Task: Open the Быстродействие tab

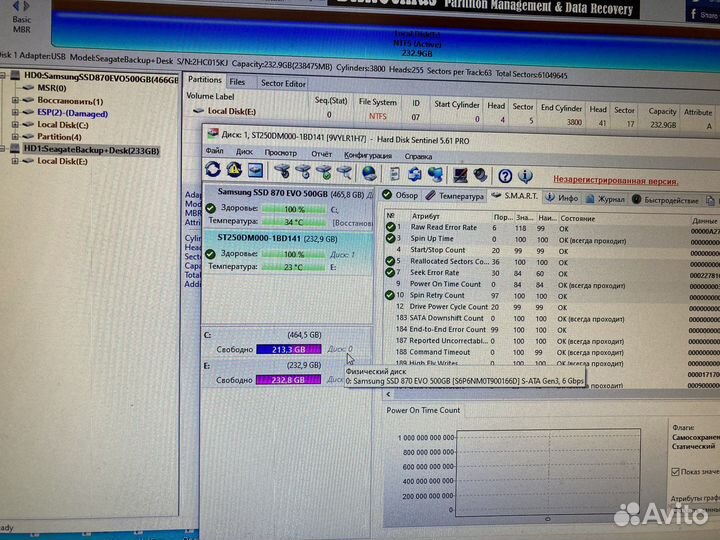Action: 665,200
